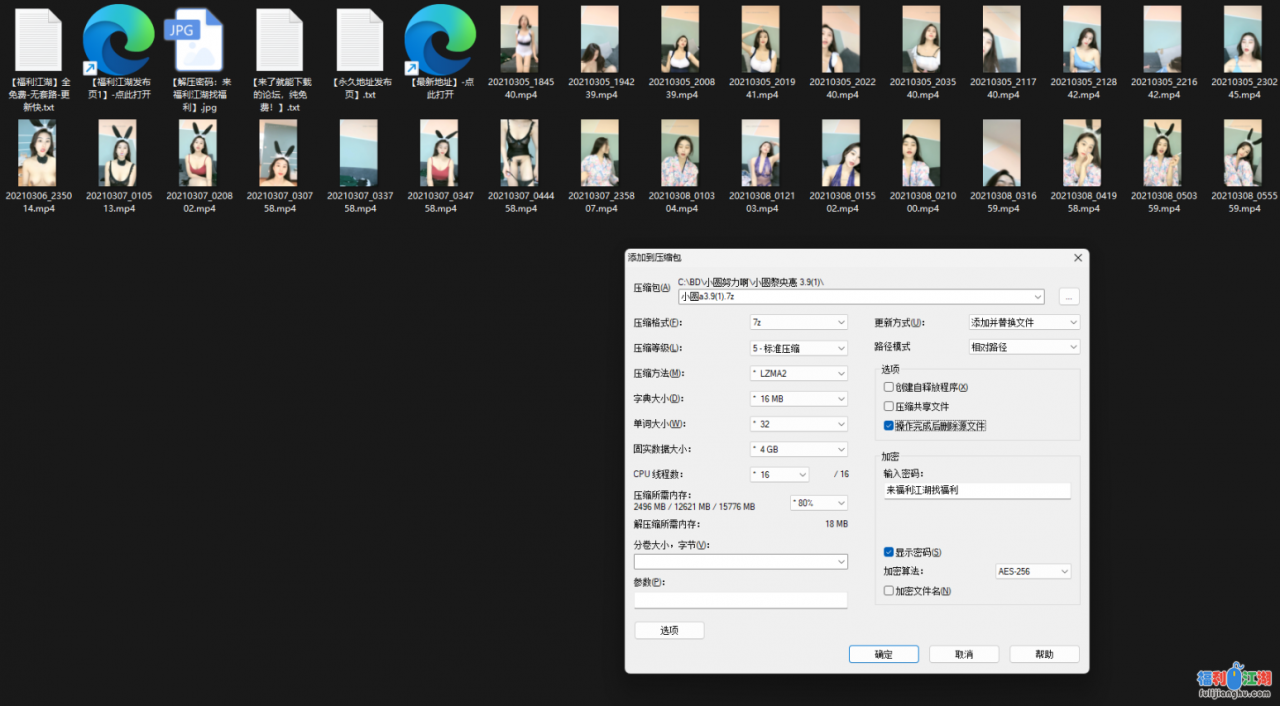Select the 【永久地址发布页】.txt file icon
The width and height of the screenshot is (1280, 706).
point(360,40)
